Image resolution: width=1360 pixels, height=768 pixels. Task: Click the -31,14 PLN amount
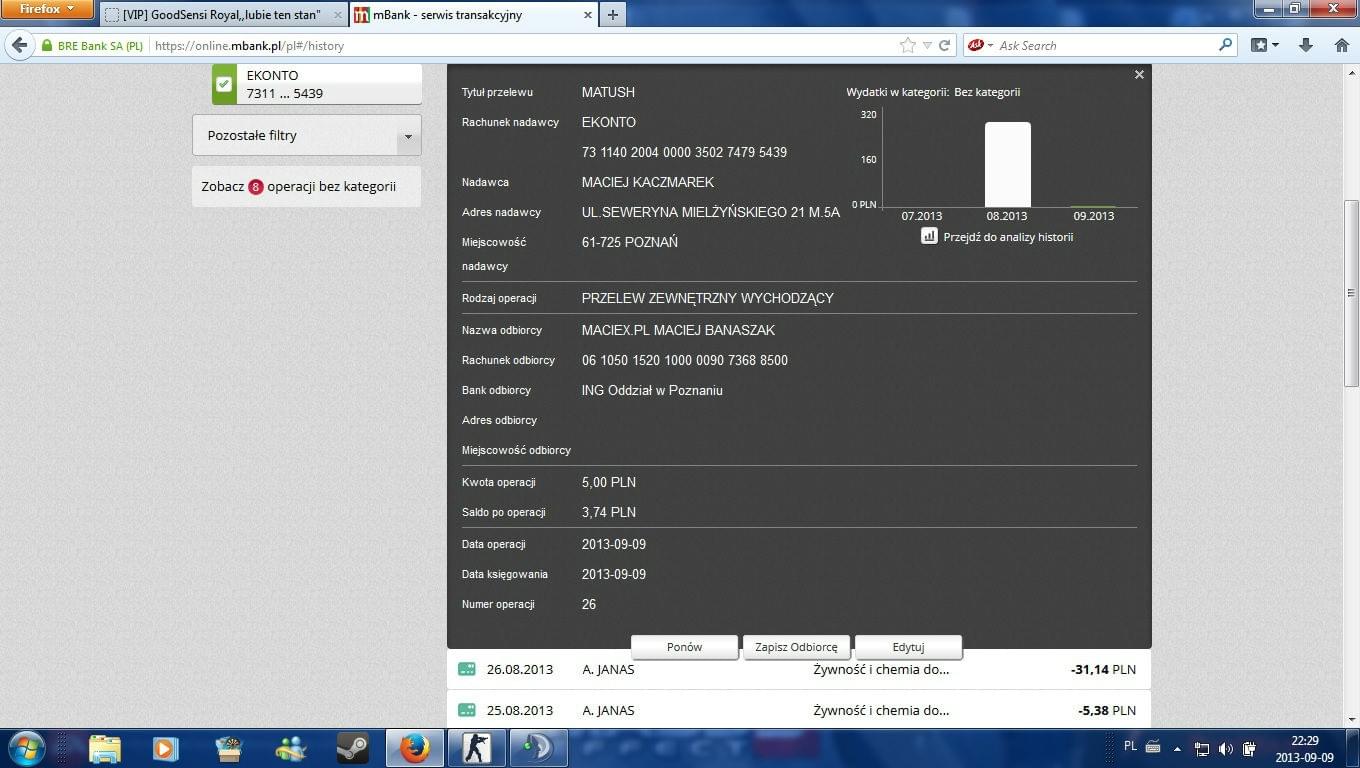pyautogui.click(x=1103, y=669)
